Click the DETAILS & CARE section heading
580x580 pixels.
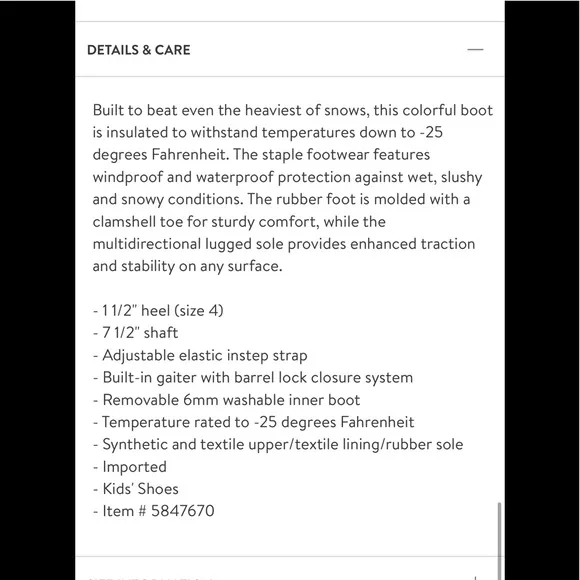pos(139,50)
